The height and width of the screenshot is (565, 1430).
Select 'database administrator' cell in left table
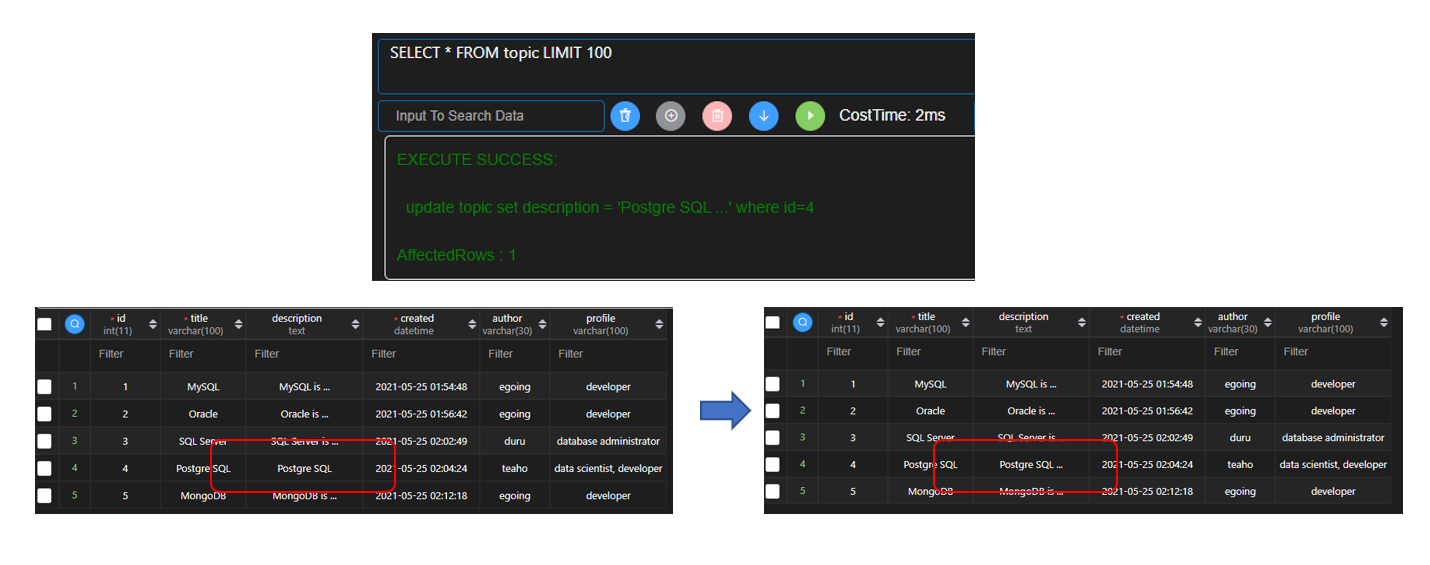click(x=608, y=441)
